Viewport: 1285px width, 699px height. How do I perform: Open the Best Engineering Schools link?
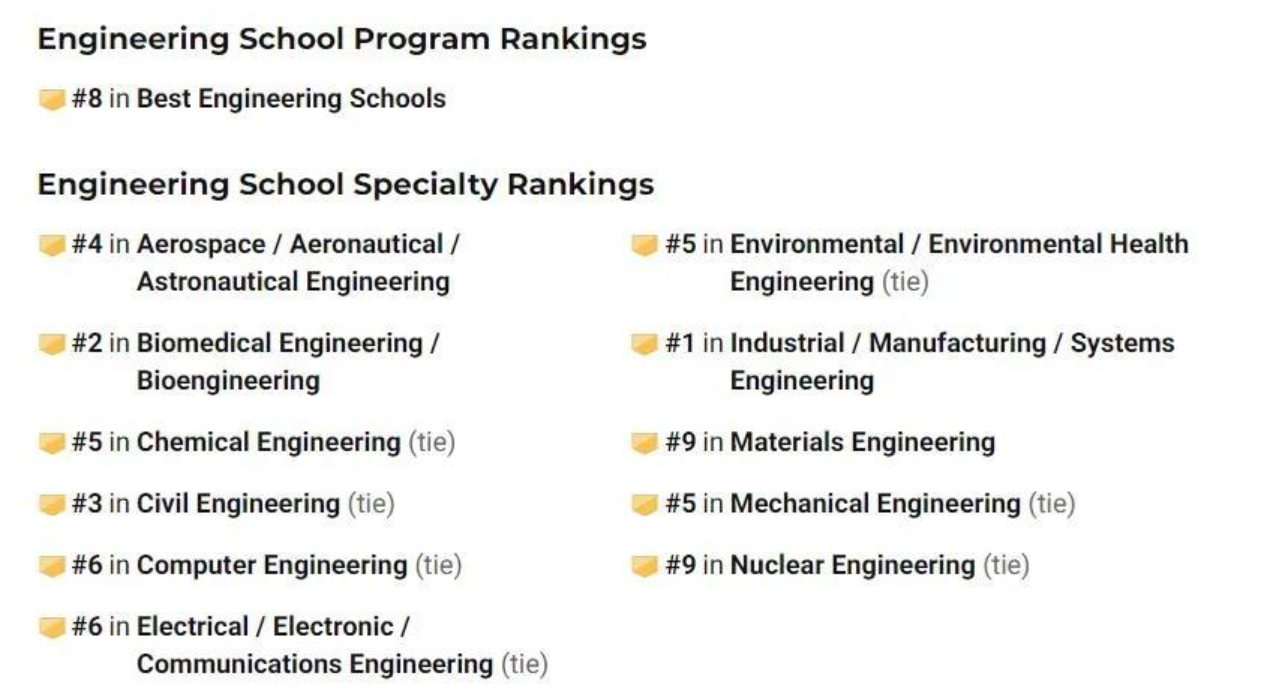[x=291, y=99]
